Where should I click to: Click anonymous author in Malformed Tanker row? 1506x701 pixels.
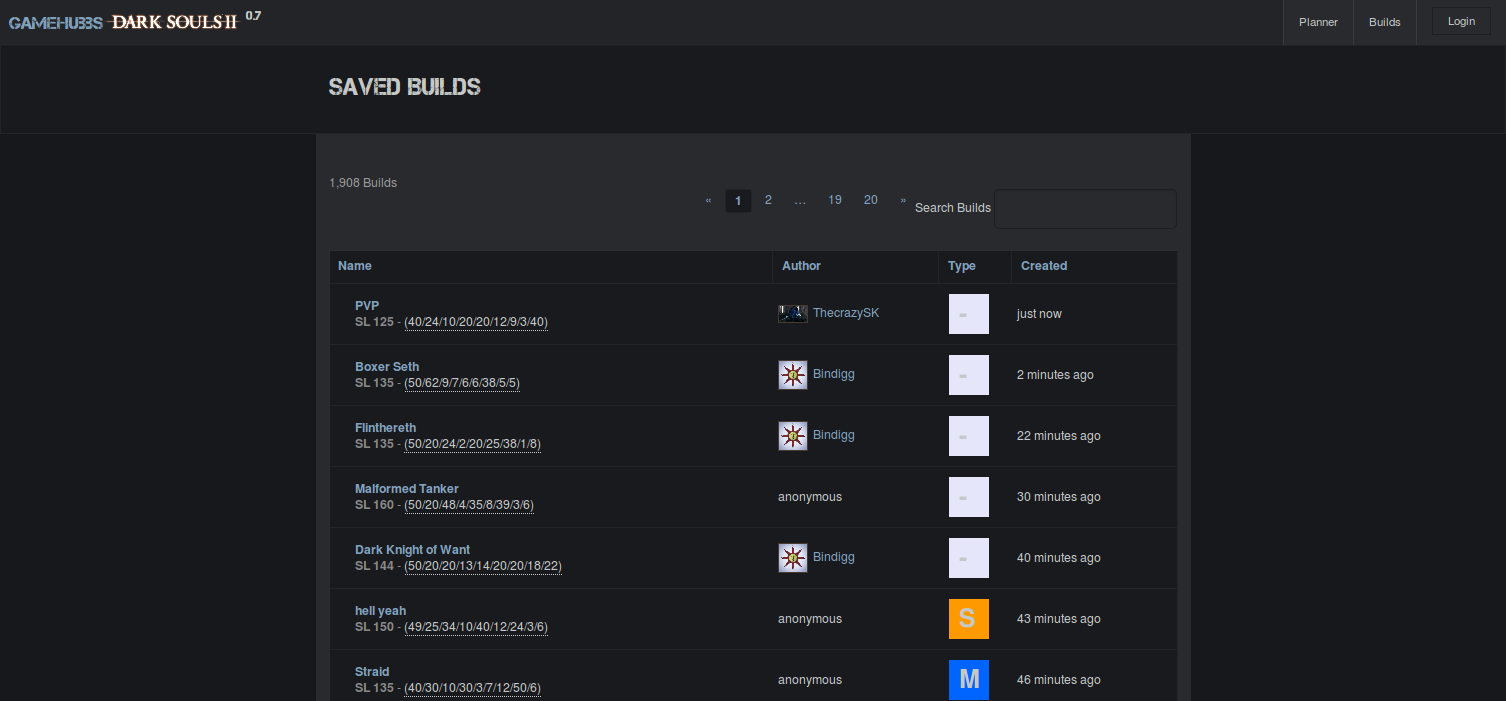pyautogui.click(x=810, y=497)
